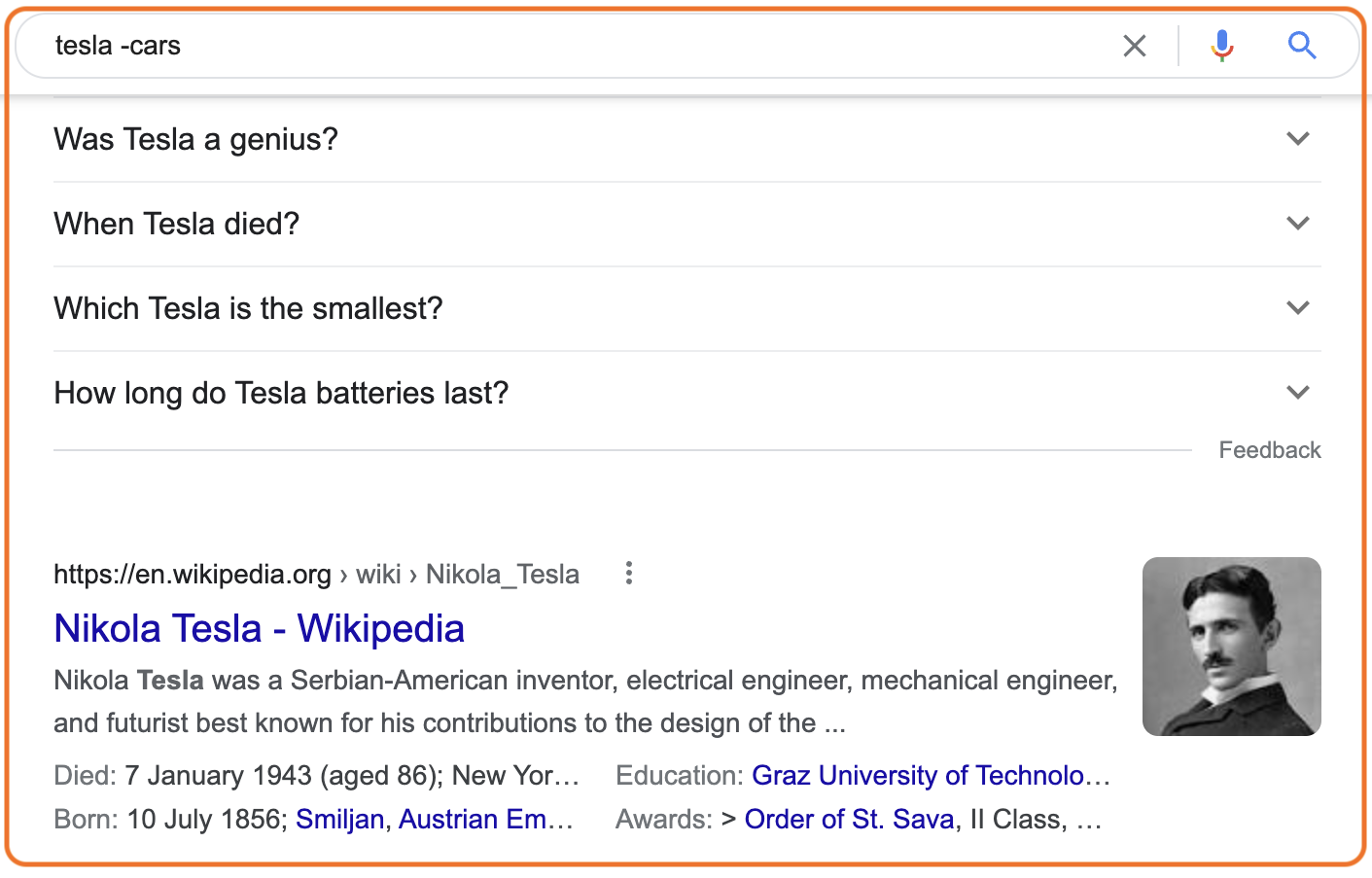This screenshot has height=878, width=1372.
Task: Follow the Graz University of Technology link
Action: [x=932, y=776]
